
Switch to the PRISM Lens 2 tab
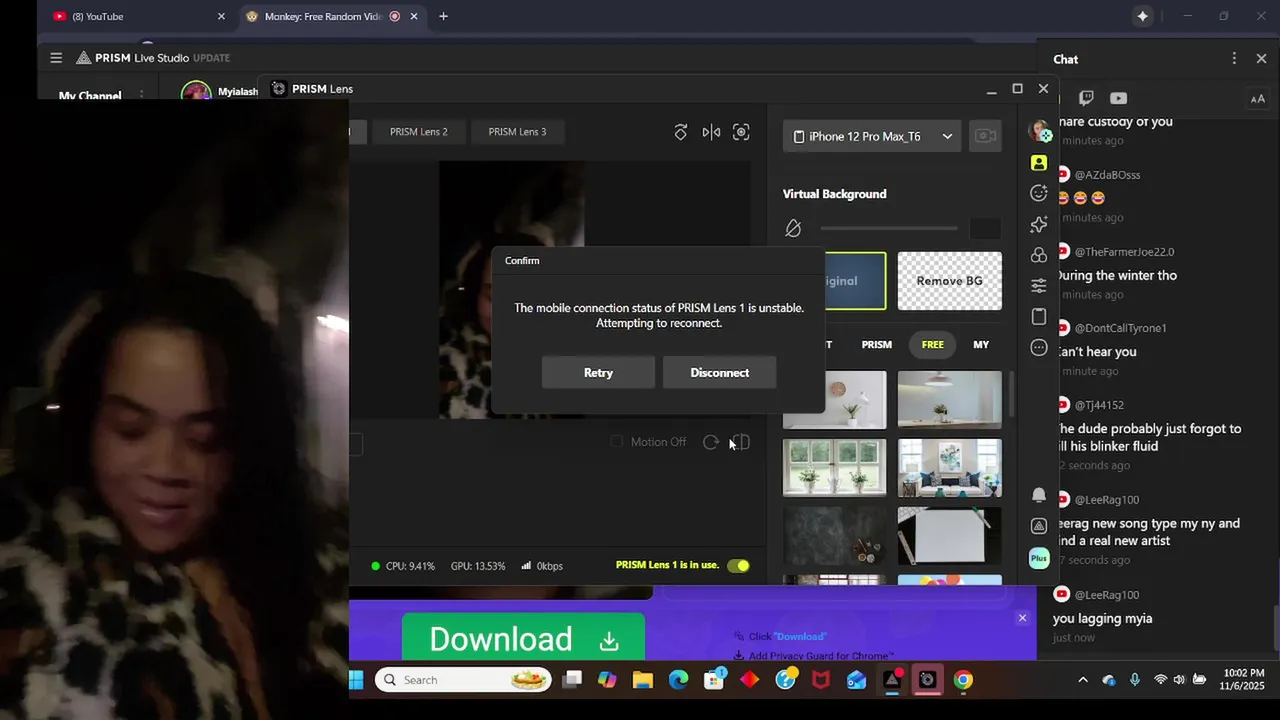pos(418,131)
